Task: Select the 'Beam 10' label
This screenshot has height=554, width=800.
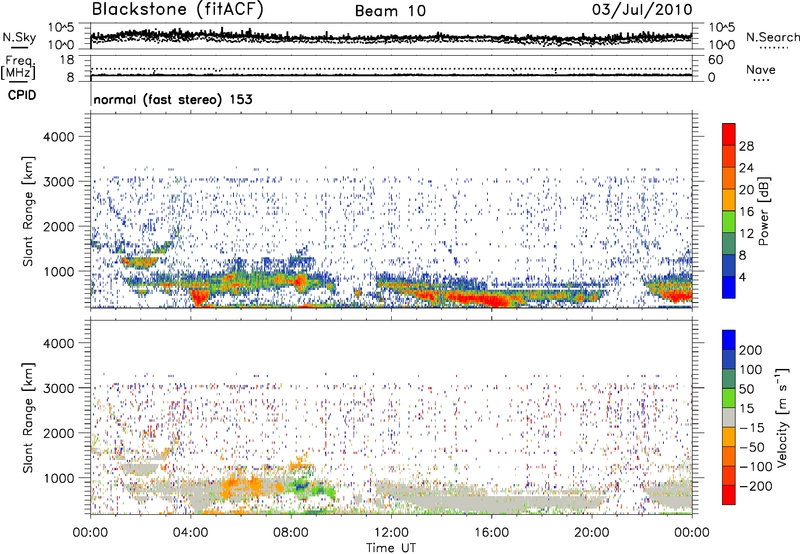Action: point(390,11)
